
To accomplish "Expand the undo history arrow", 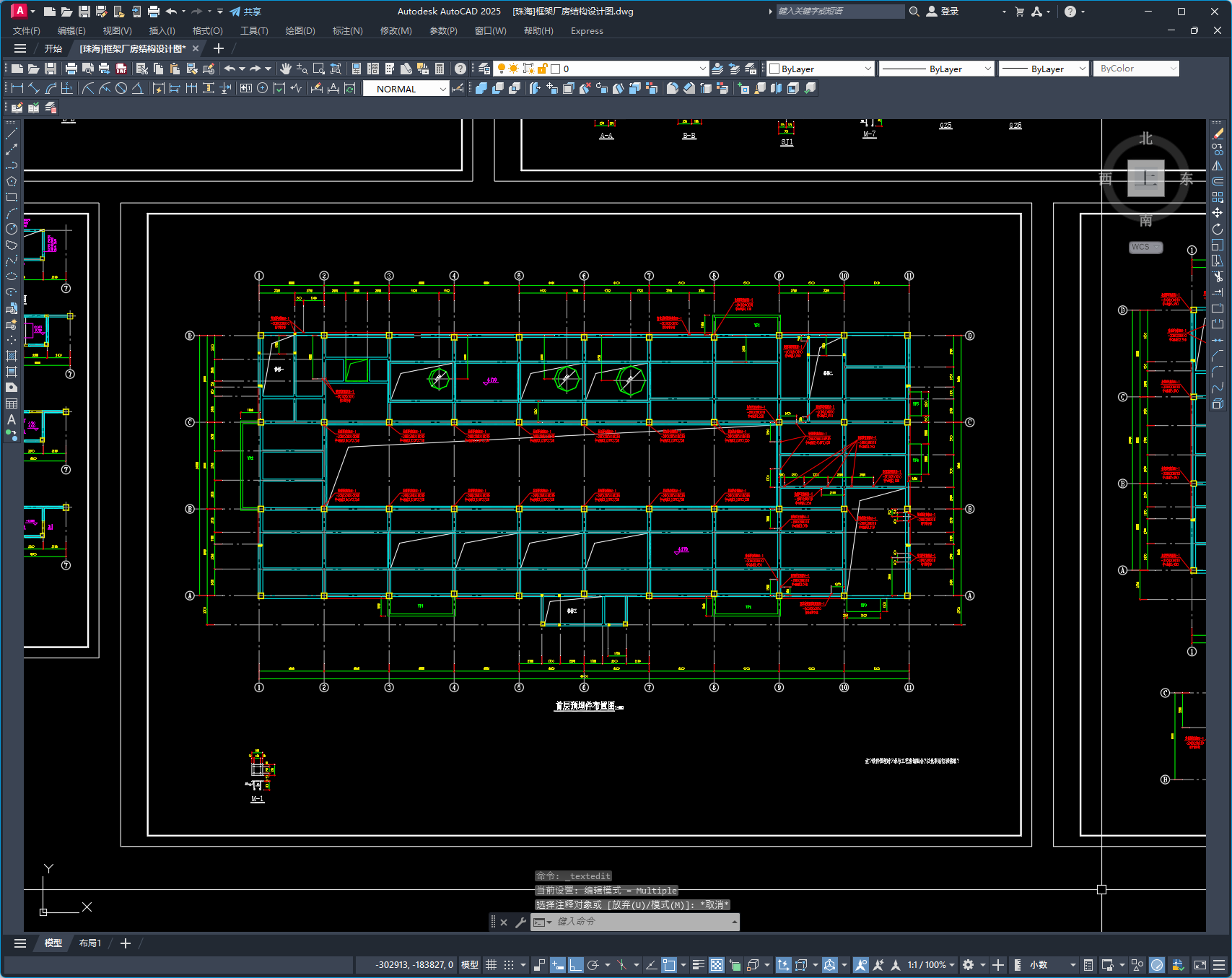I will click(242, 69).
